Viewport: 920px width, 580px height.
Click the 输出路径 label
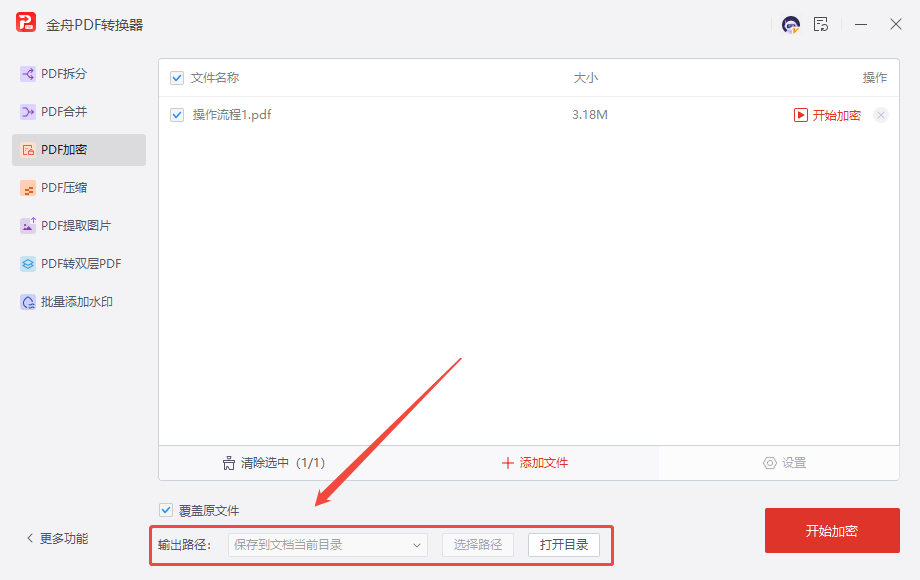(184, 545)
